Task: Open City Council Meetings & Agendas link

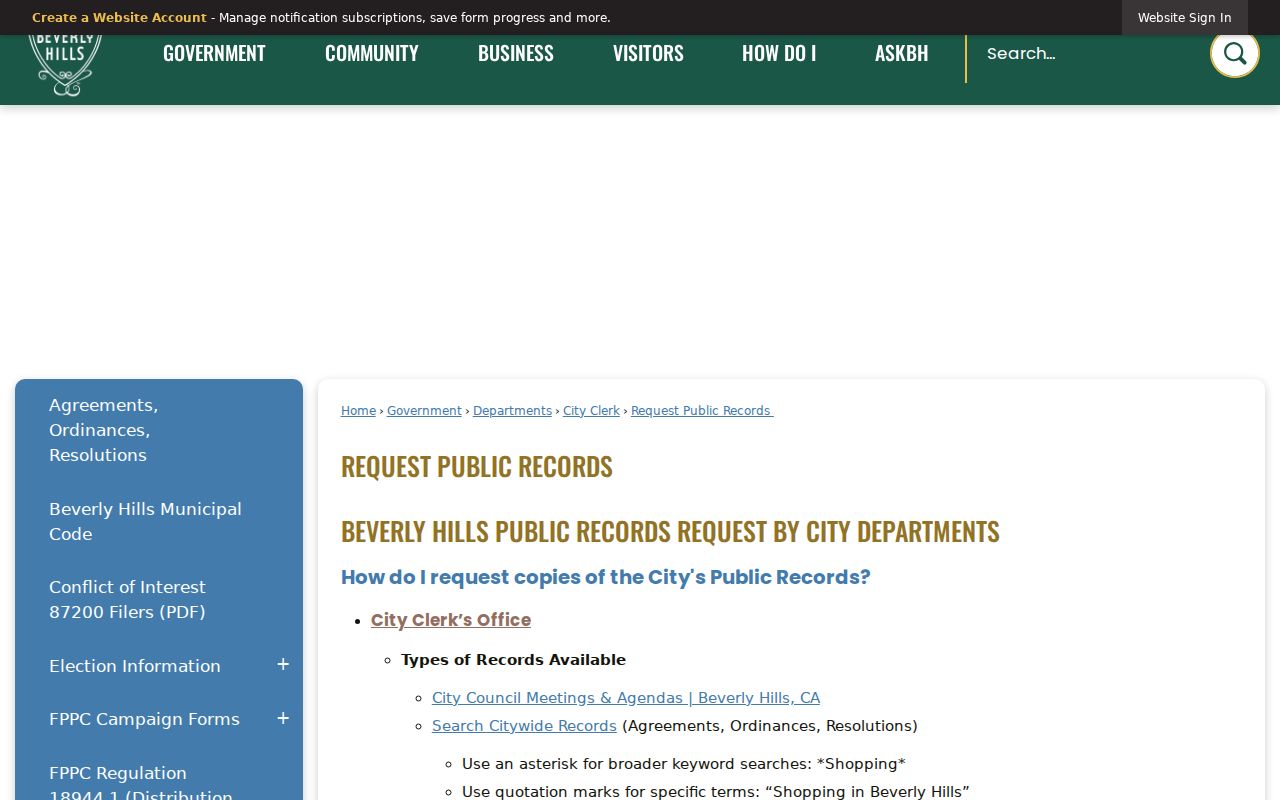Action: (x=626, y=698)
